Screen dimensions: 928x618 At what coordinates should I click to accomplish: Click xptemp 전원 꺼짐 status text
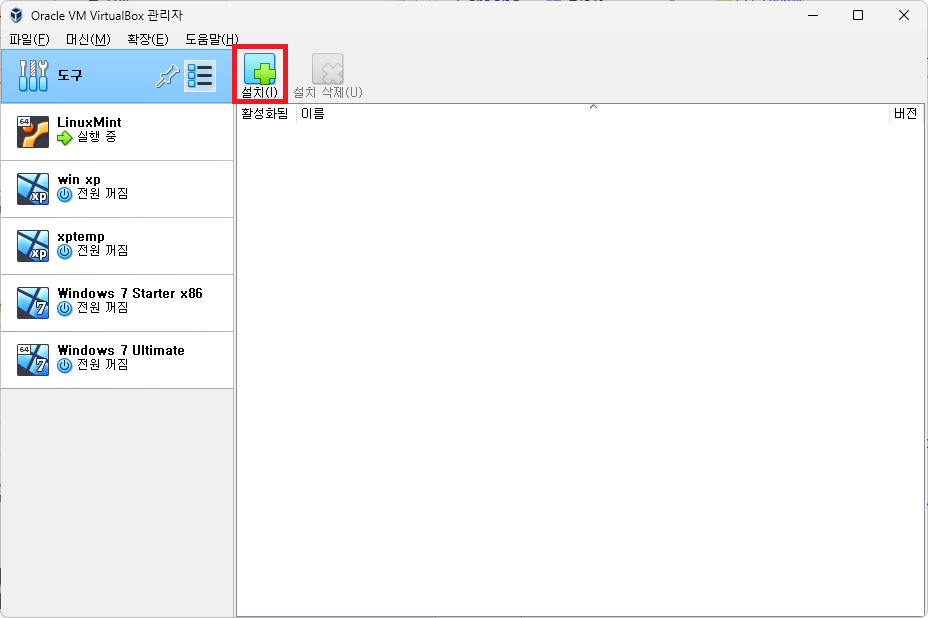[103, 251]
